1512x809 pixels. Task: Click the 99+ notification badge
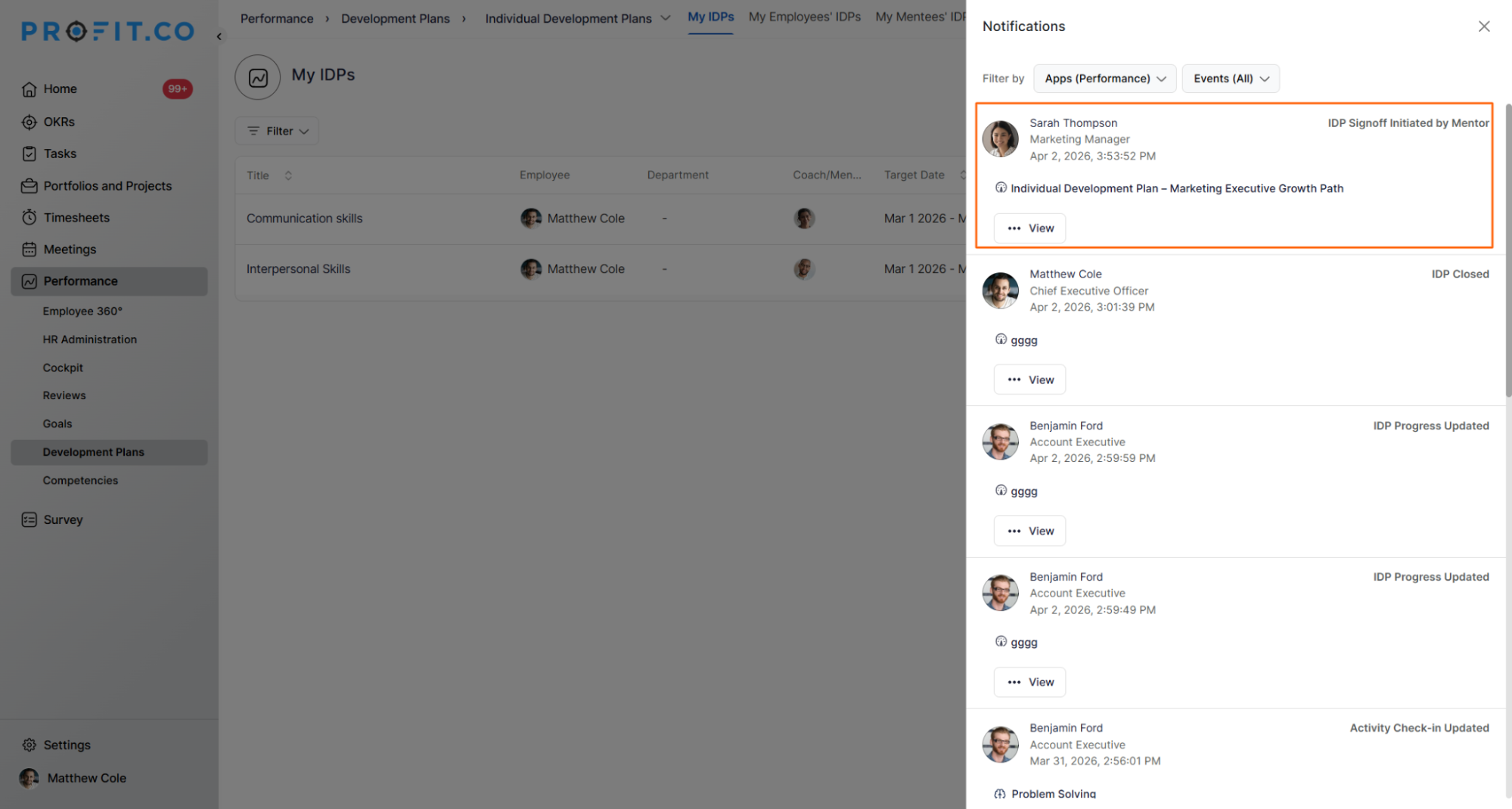[x=177, y=89]
